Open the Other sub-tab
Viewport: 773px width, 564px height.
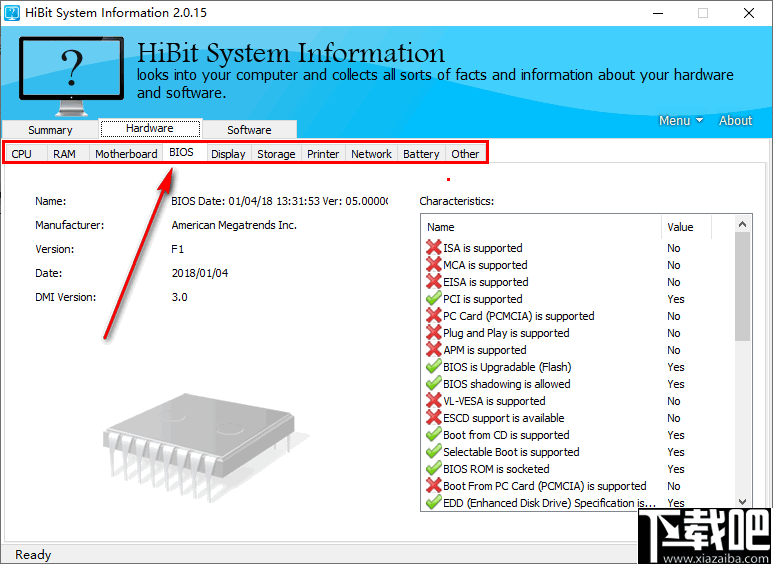(465, 154)
